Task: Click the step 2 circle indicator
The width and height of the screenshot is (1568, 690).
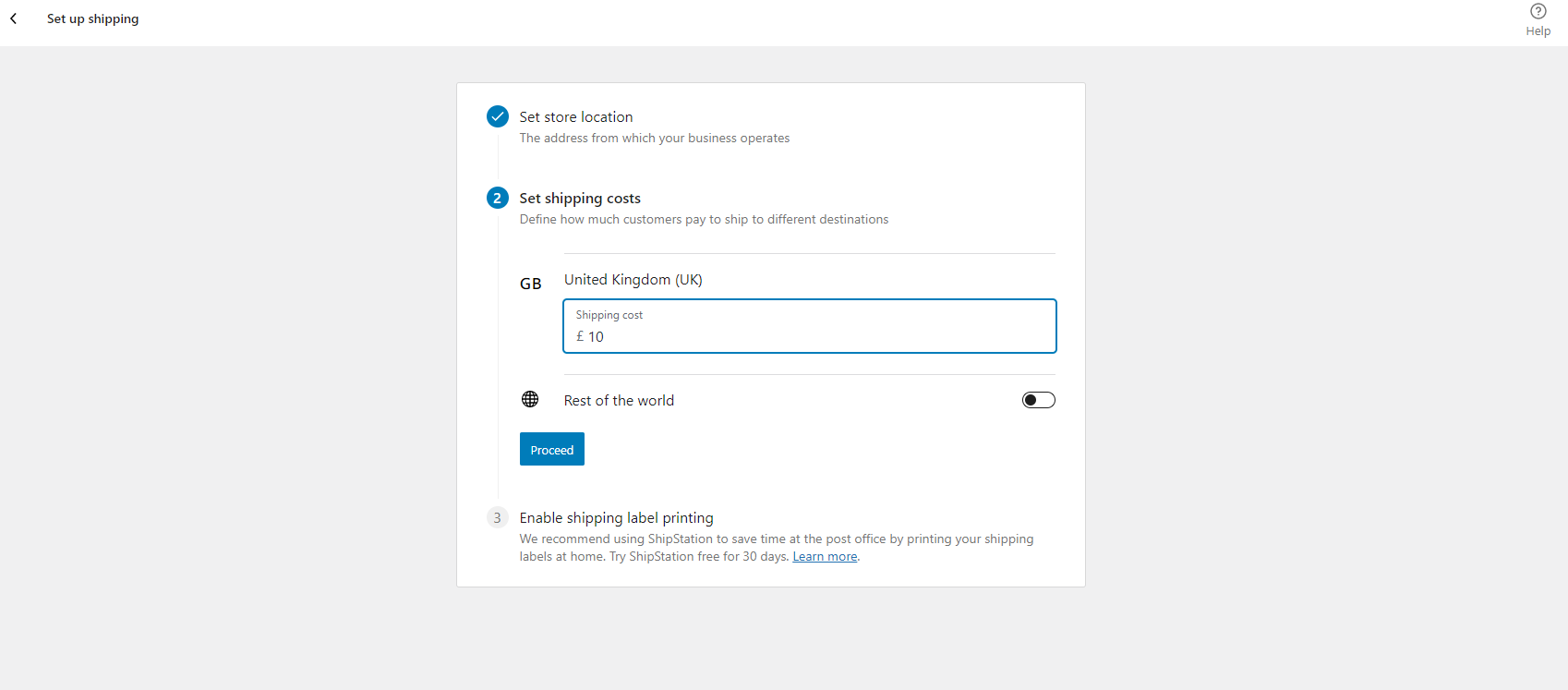Action: pos(498,198)
